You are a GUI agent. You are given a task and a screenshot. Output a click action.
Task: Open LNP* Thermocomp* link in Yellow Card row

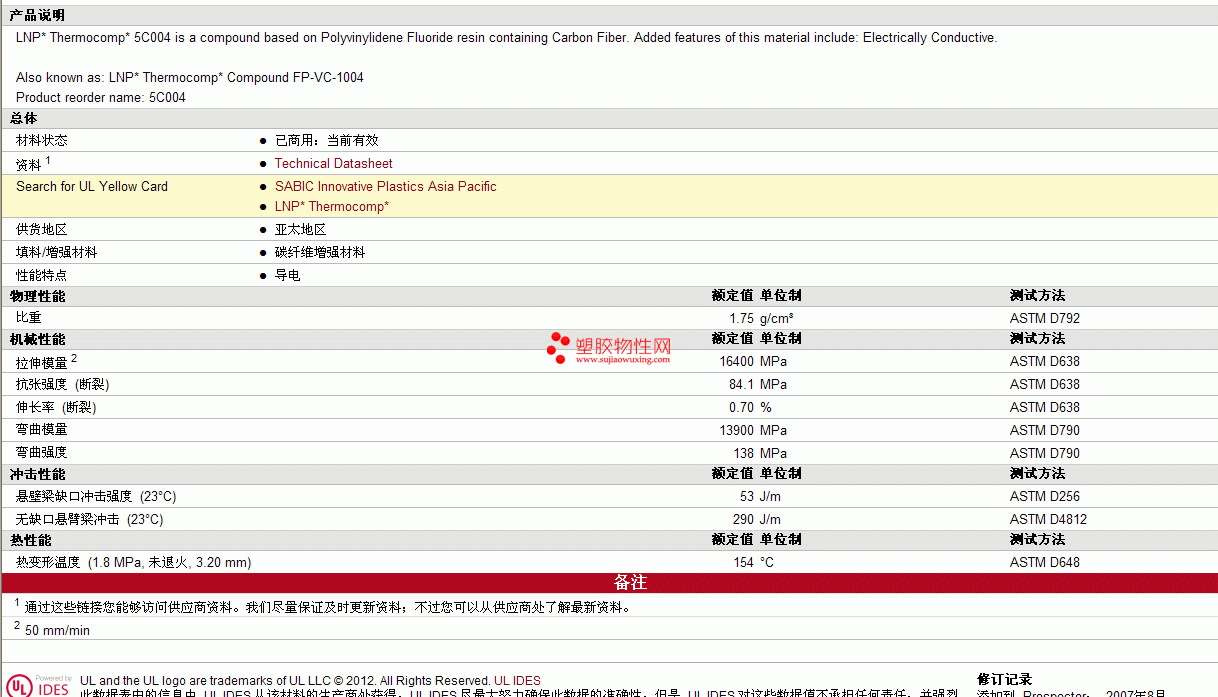pos(332,206)
